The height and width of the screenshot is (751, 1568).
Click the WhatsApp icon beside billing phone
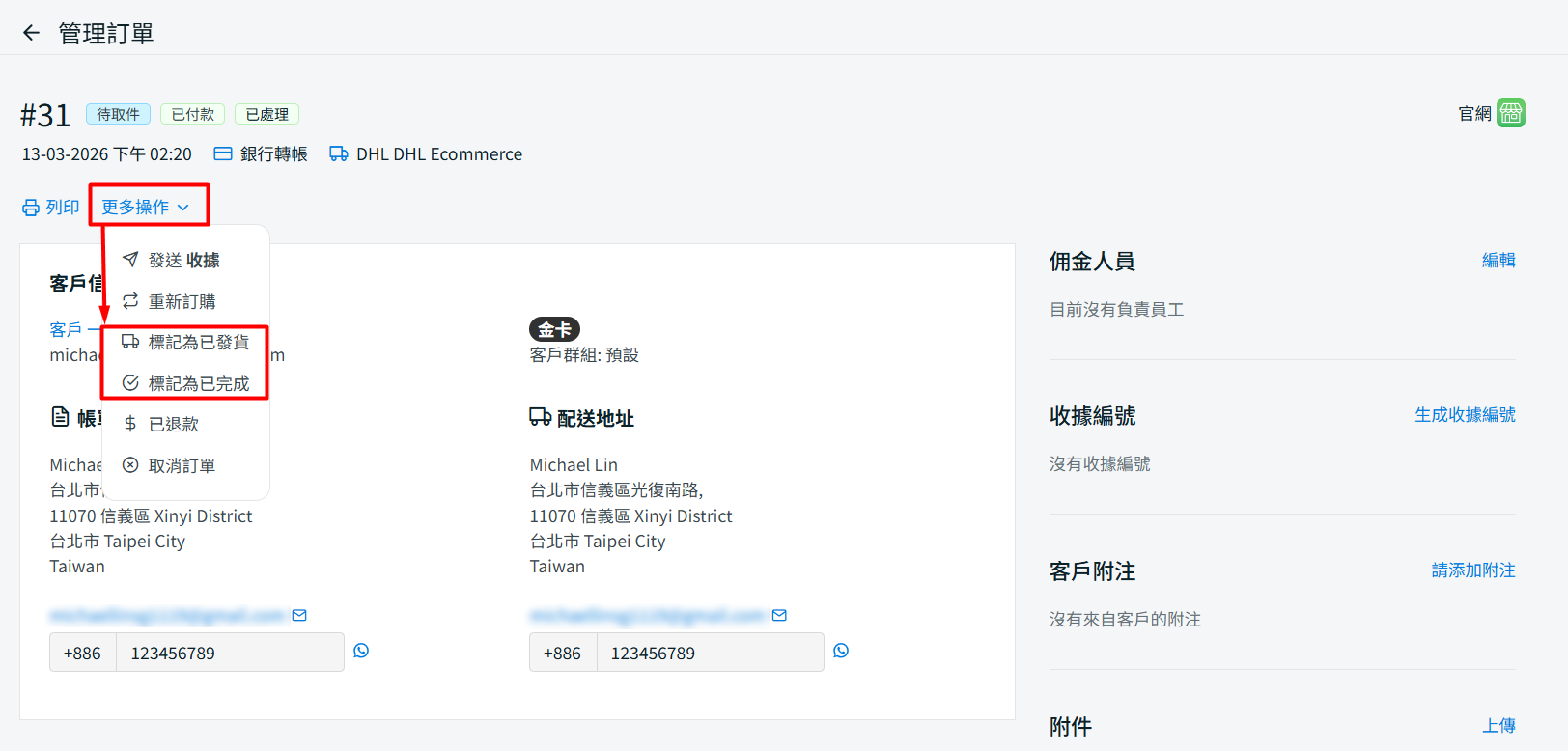pyautogui.click(x=361, y=651)
